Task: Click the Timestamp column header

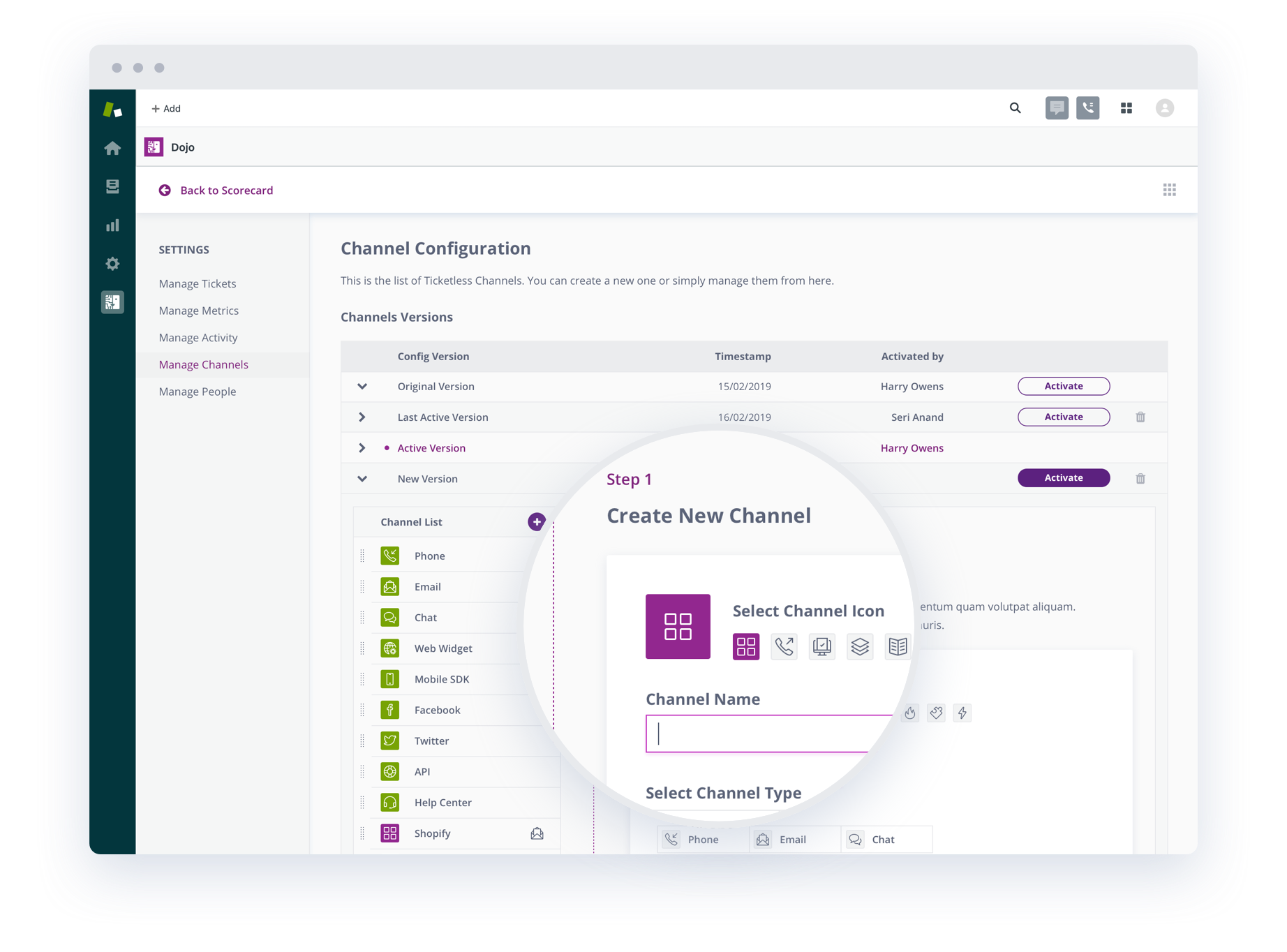Action: (x=743, y=356)
